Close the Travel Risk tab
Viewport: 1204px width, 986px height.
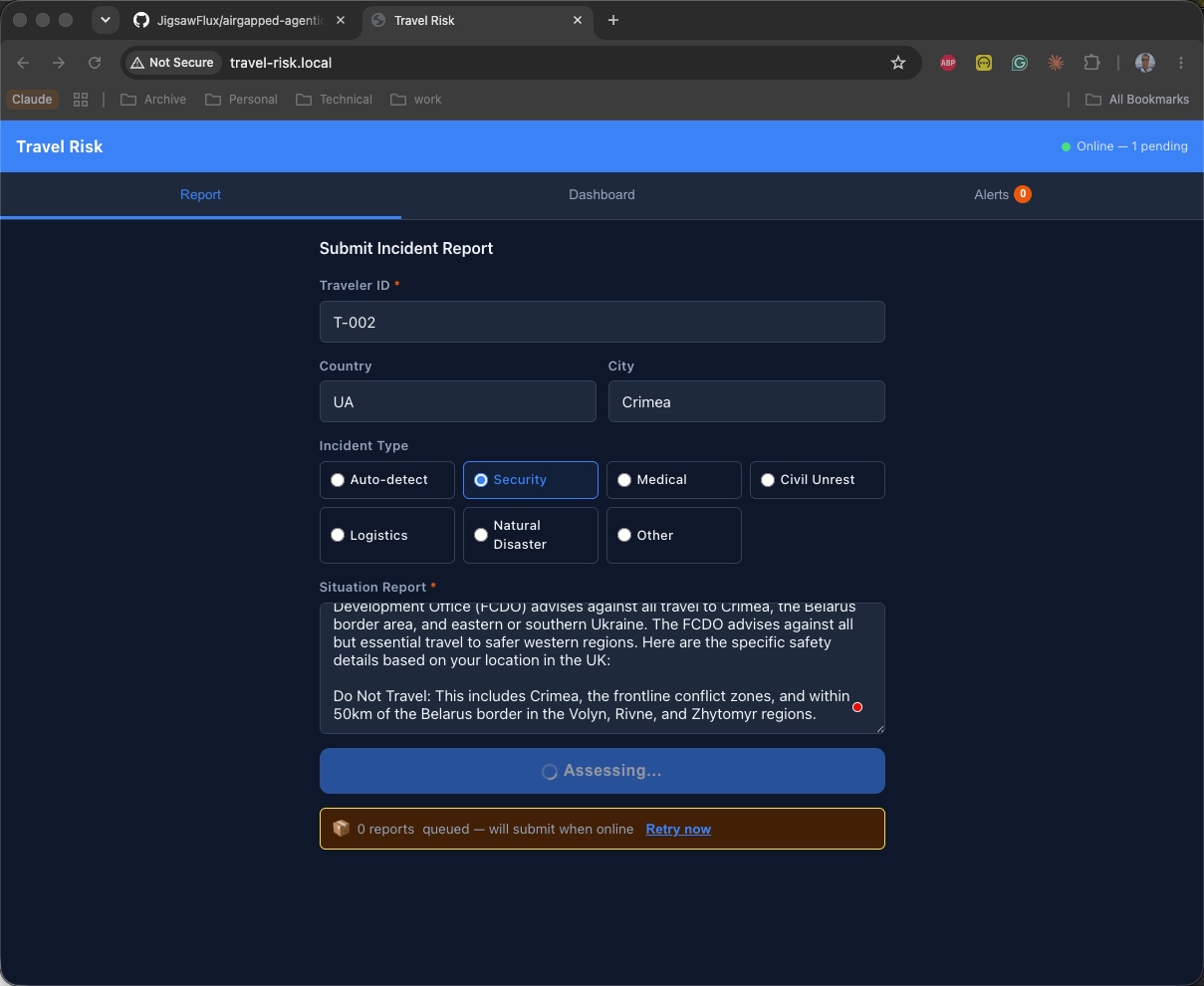tap(579, 20)
